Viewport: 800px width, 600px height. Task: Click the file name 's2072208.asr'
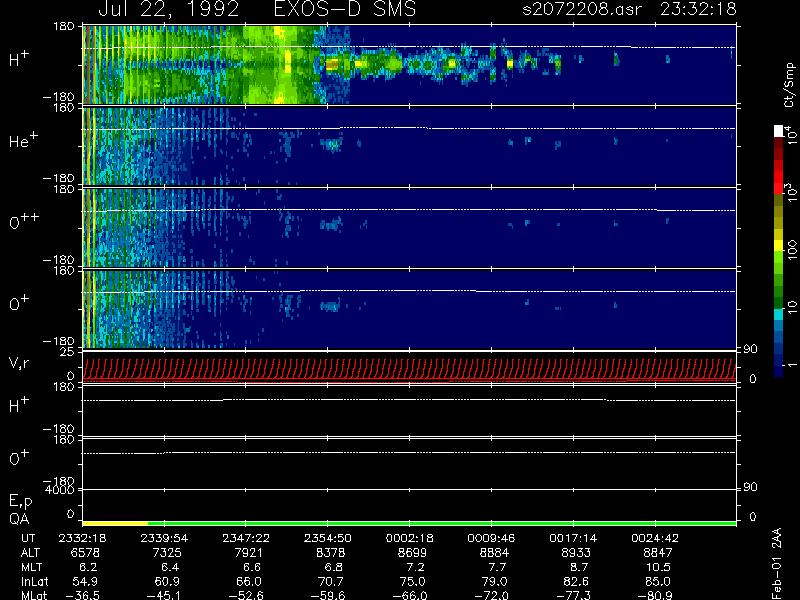pos(582,9)
